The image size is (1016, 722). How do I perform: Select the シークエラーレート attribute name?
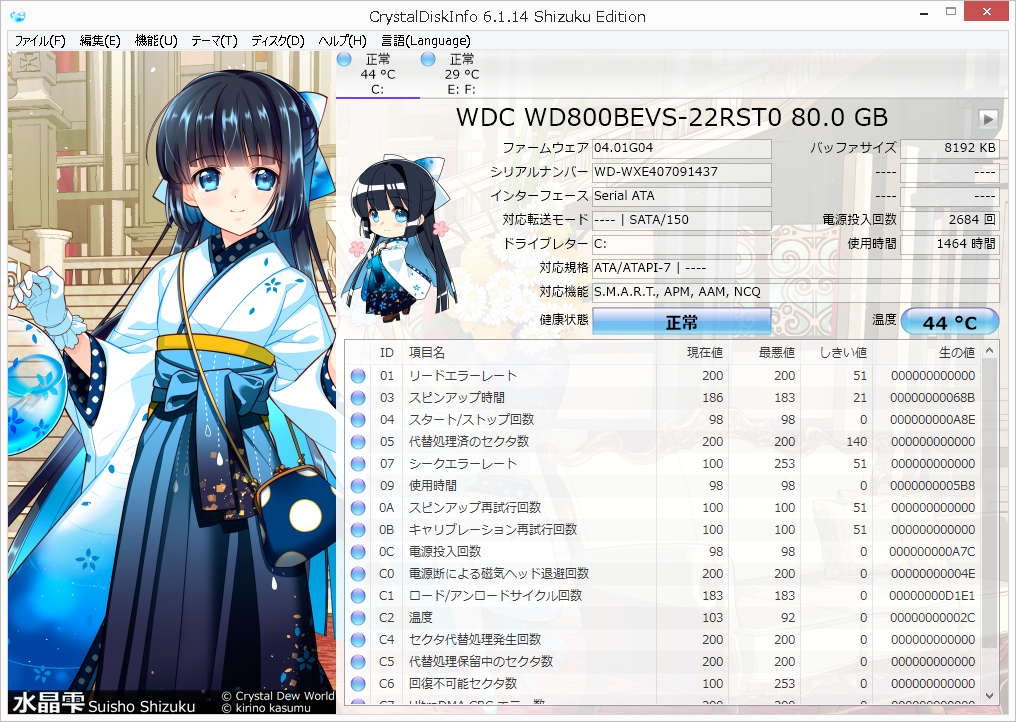[x=463, y=464]
